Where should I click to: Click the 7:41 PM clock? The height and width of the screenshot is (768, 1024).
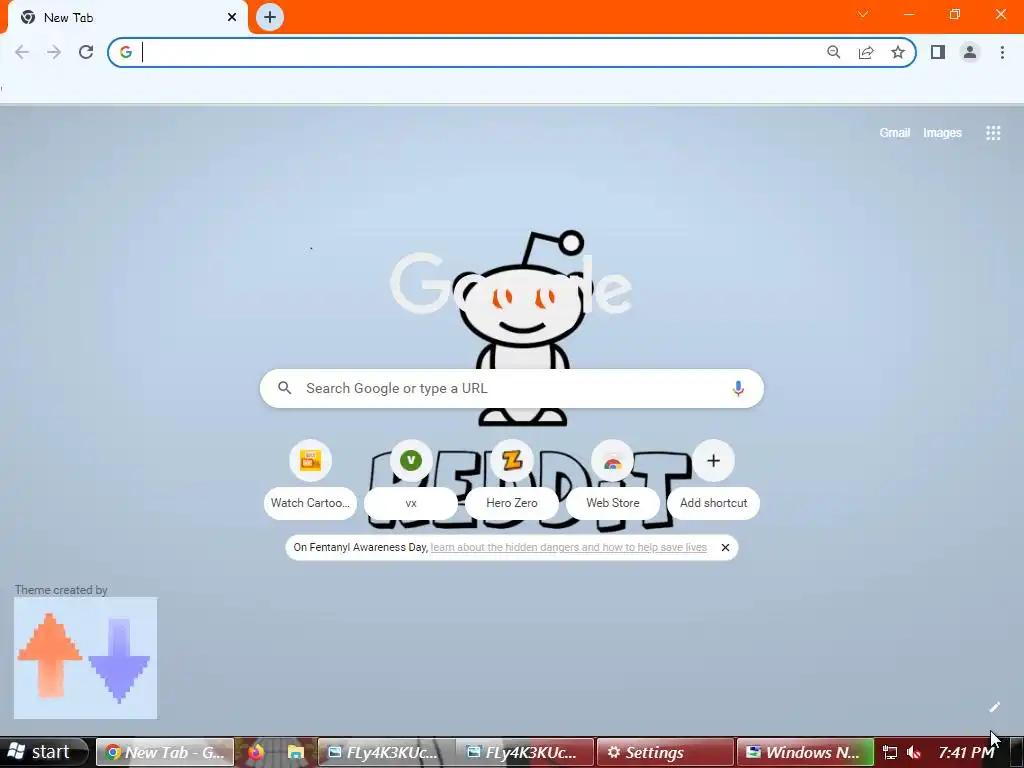pos(967,752)
